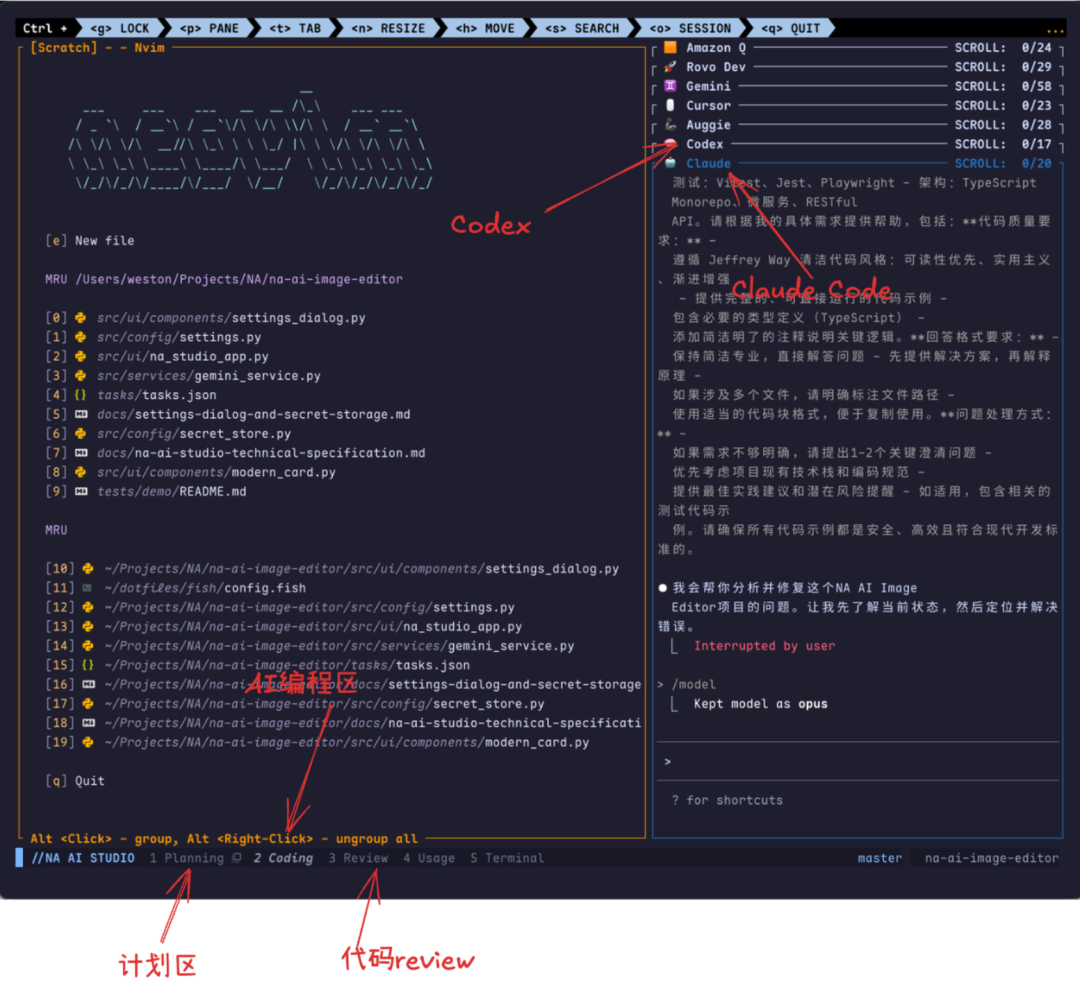
Task: Expand the stacked Auggie pane
Action: point(858,125)
